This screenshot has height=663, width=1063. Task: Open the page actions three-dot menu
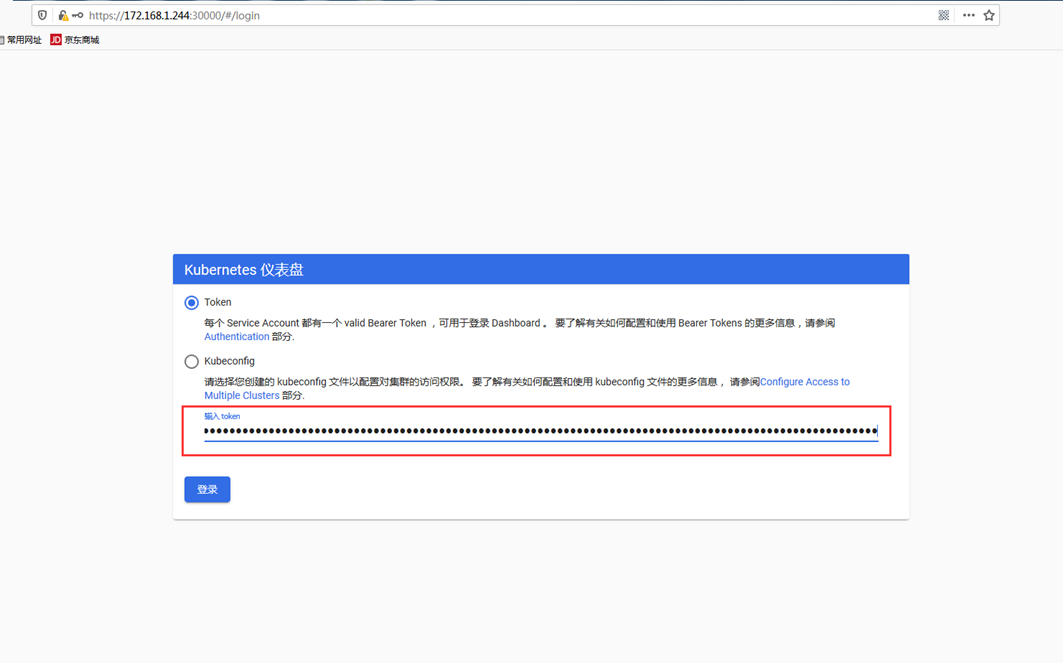coord(969,15)
